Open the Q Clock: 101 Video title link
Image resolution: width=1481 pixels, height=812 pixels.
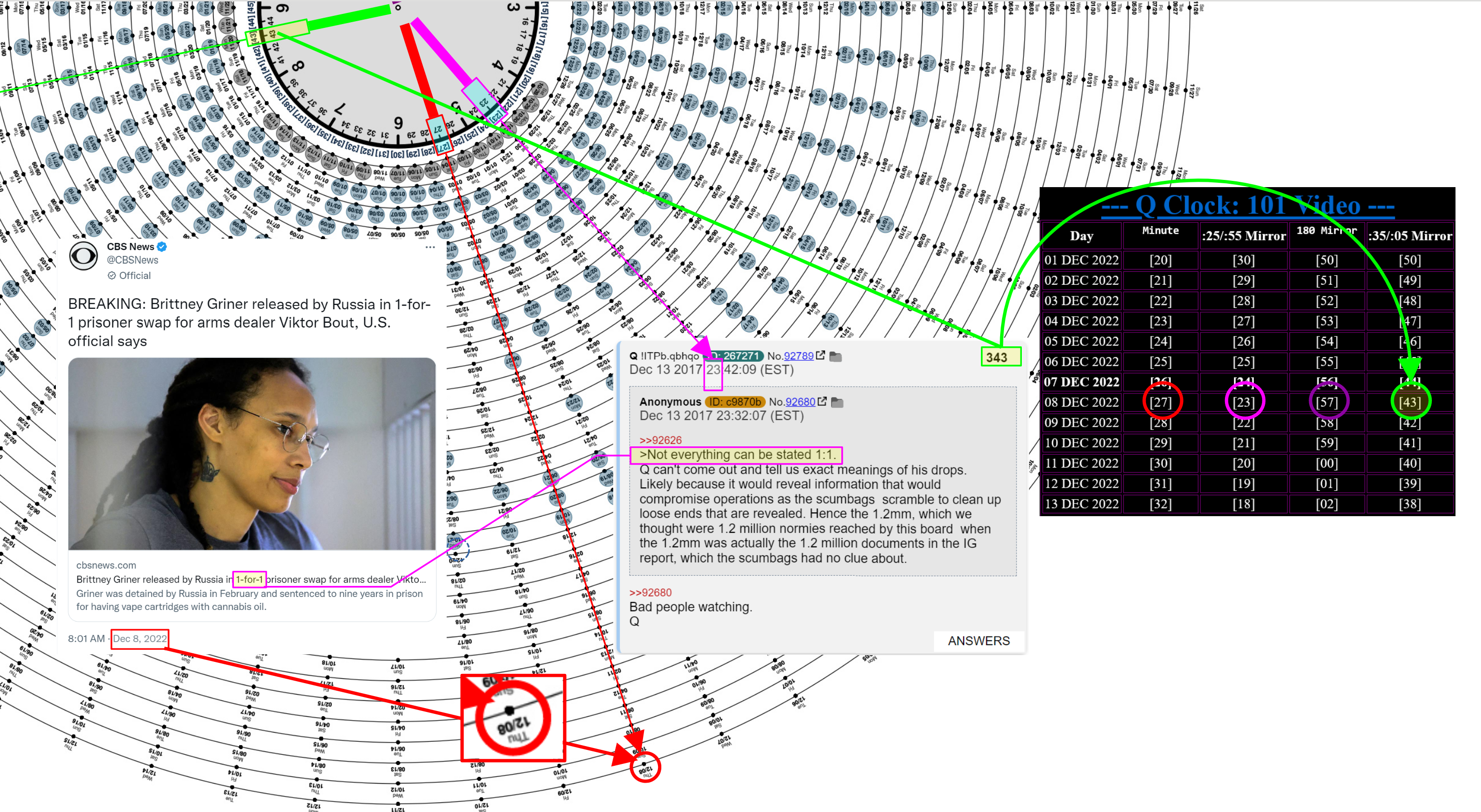tap(1248, 205)
